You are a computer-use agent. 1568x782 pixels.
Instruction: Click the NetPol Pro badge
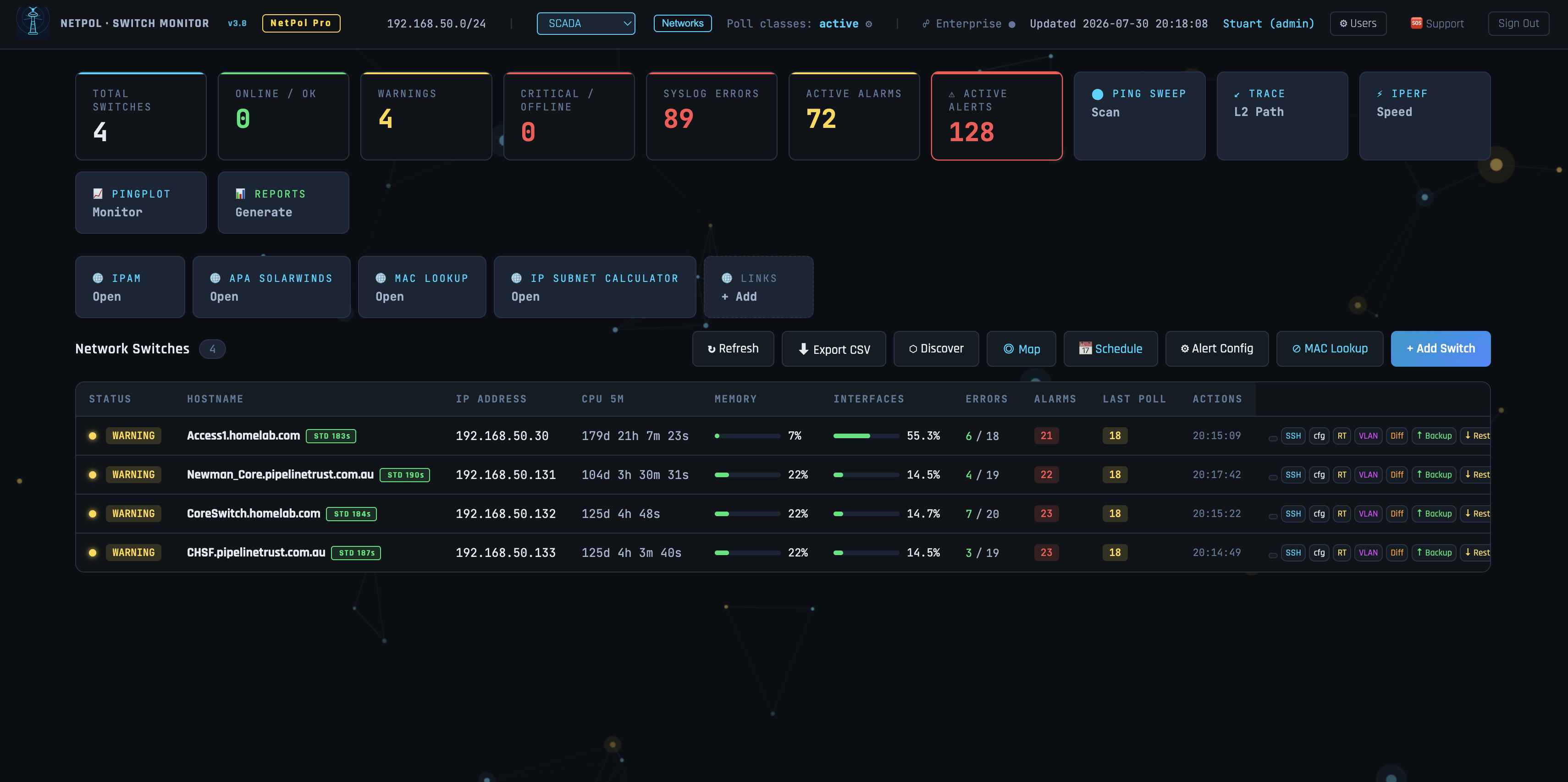click(x=301, y=23)
